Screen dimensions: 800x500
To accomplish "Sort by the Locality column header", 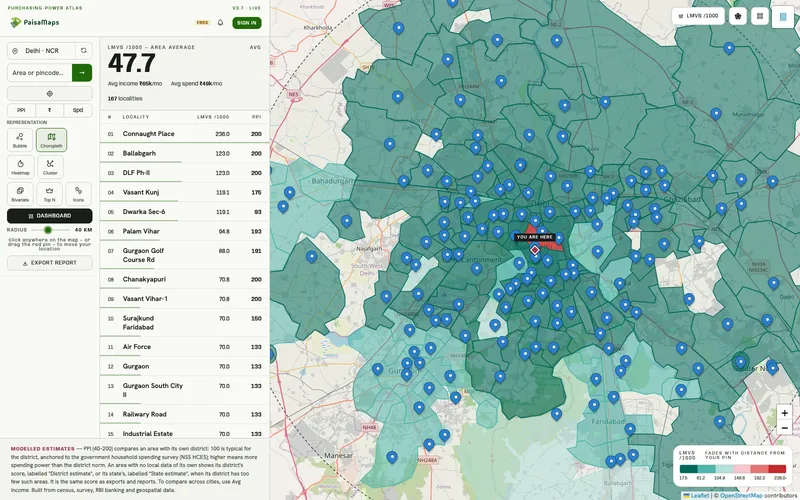I will click(136, 117).
